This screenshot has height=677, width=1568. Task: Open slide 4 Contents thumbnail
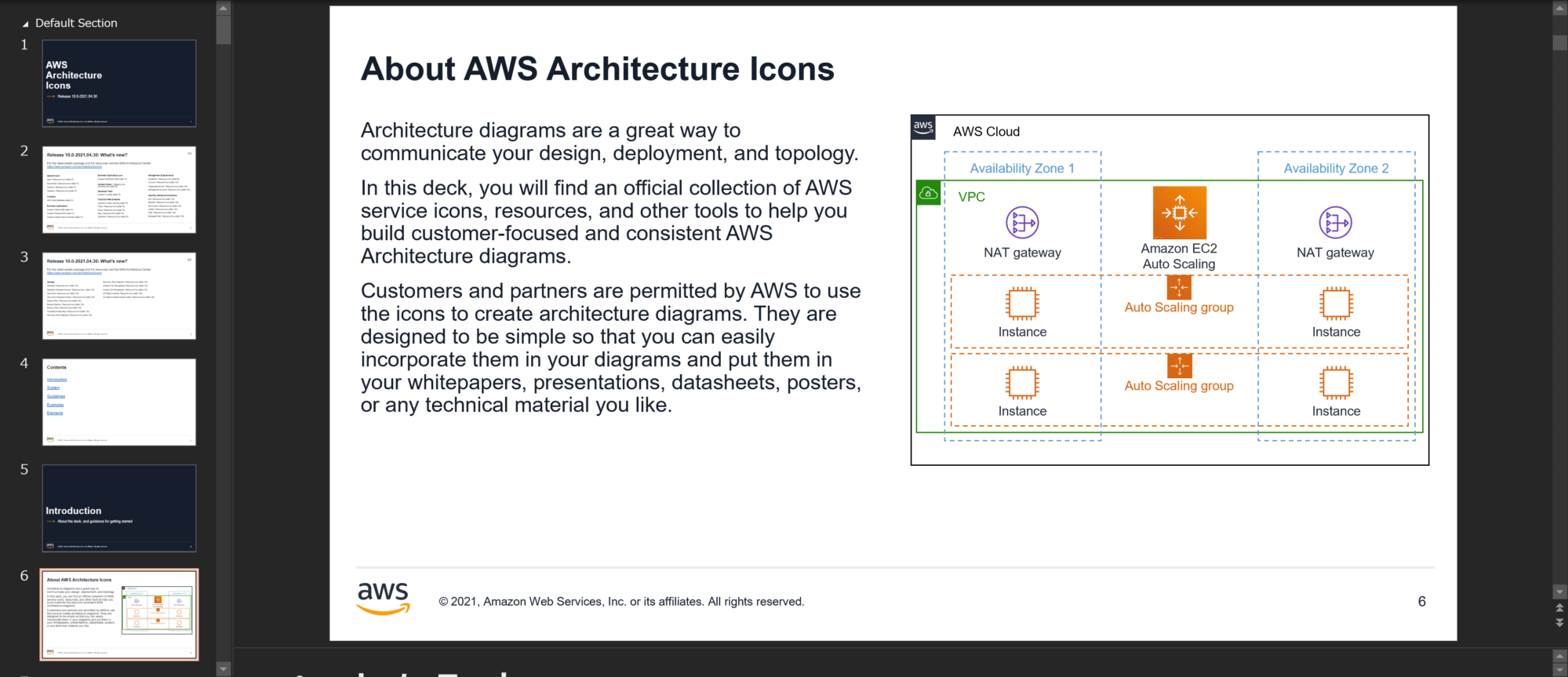(119, 402)
